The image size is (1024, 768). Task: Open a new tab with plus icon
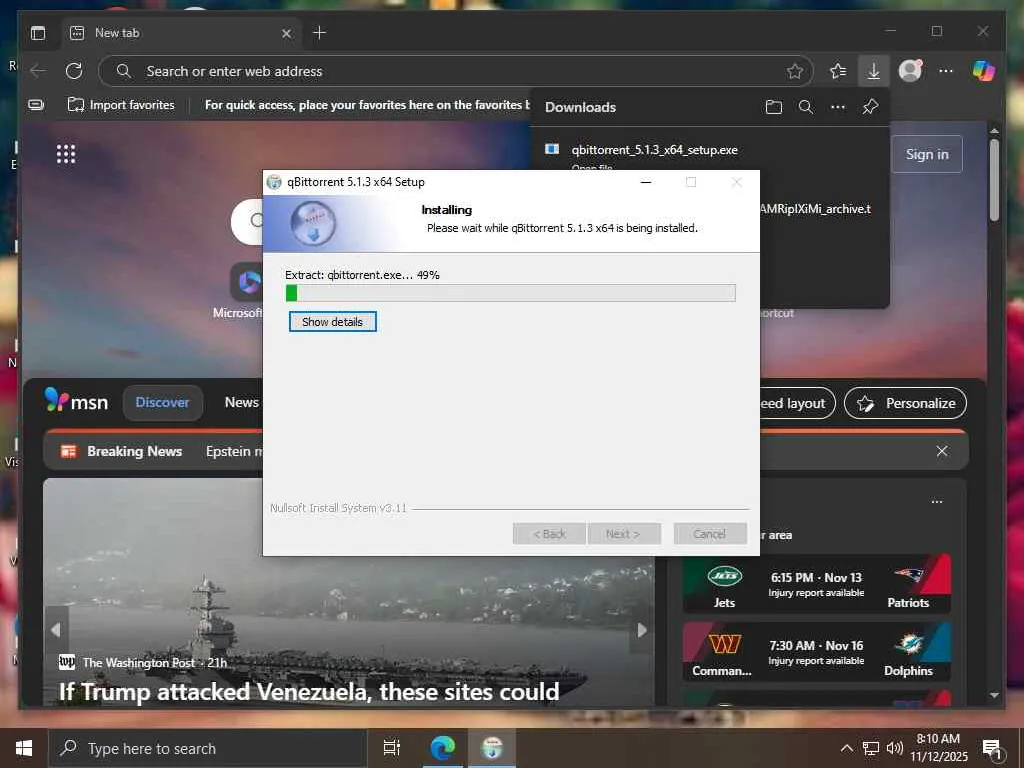click(x=319, y=33)
